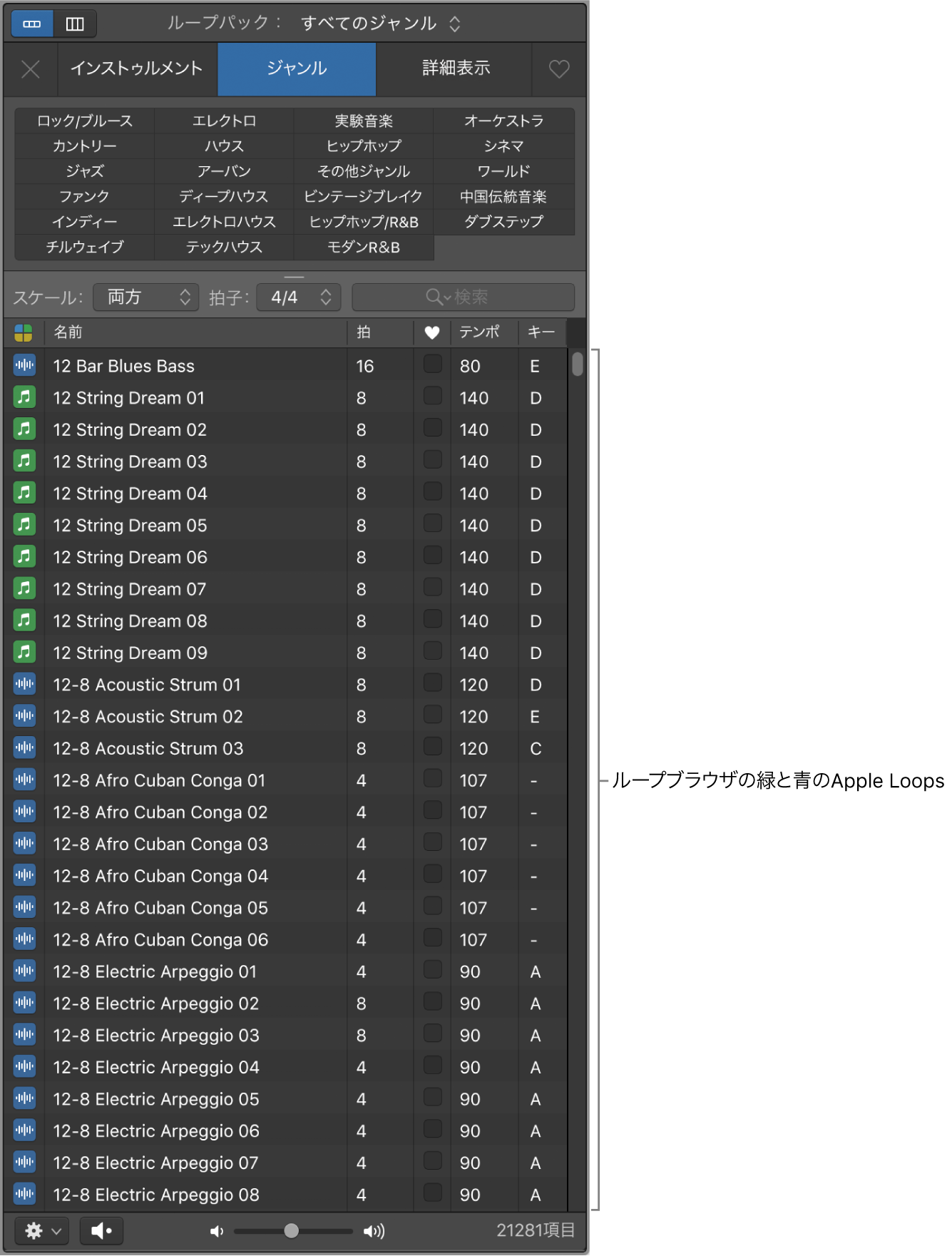Click the loop type filter color icon
This screenshot has width=952, height=1256.
point(24,332)
